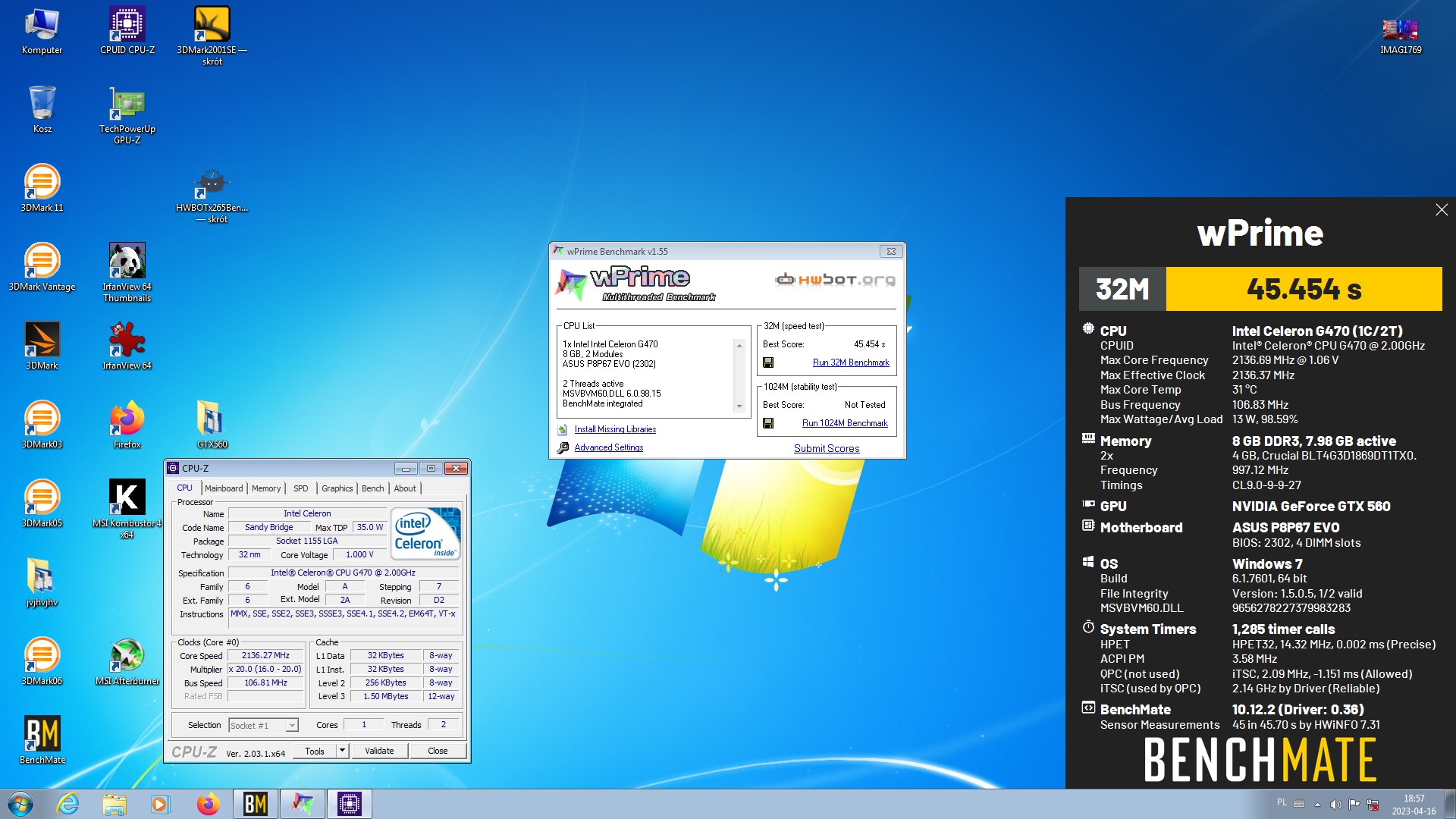This screenshot has width=1456, height=819.
Task: Click the 45.454 s score in BenchMate
Action: (x=1304, y=289)
